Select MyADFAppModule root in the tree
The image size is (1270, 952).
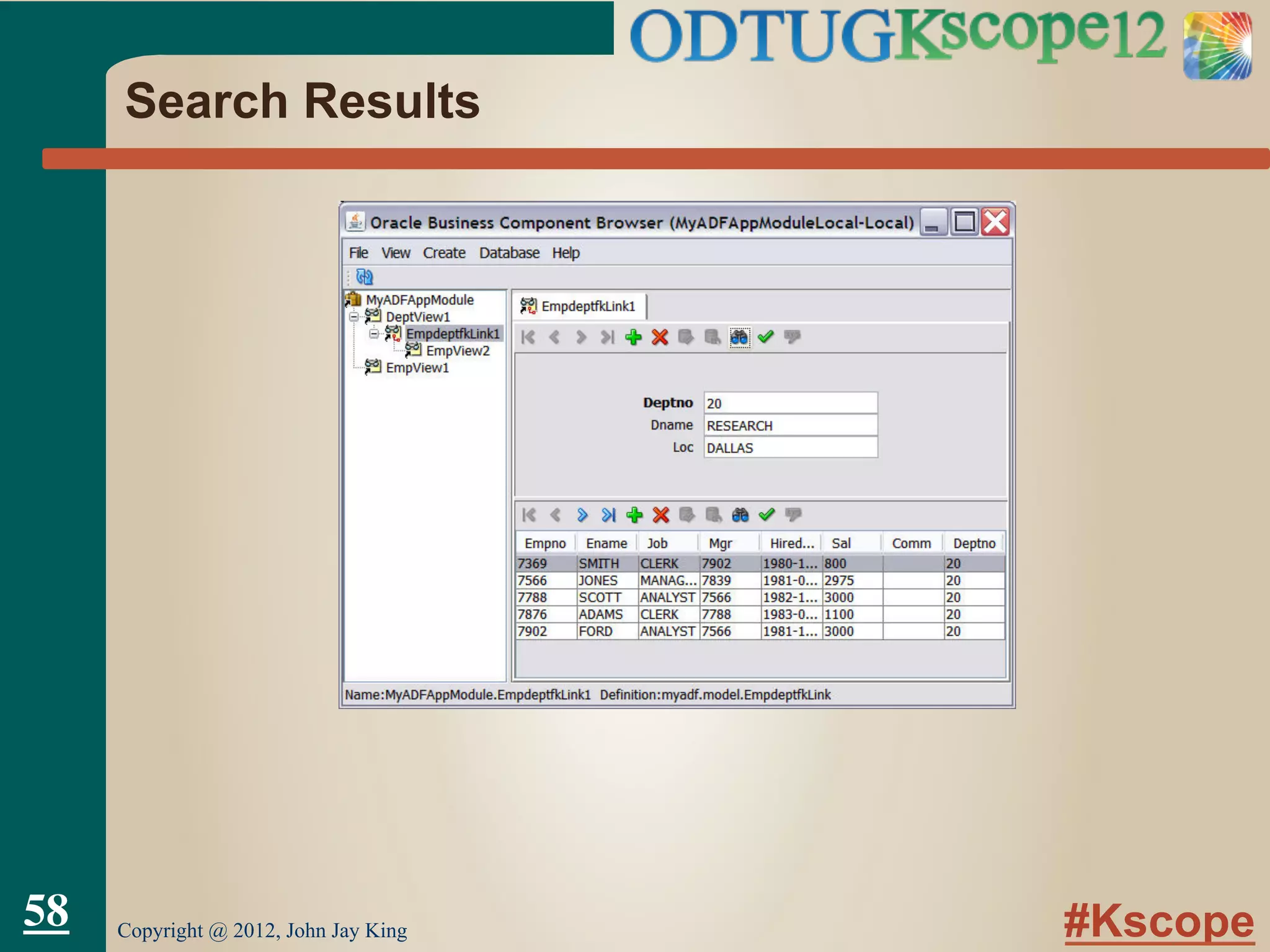tap(419, 300)
